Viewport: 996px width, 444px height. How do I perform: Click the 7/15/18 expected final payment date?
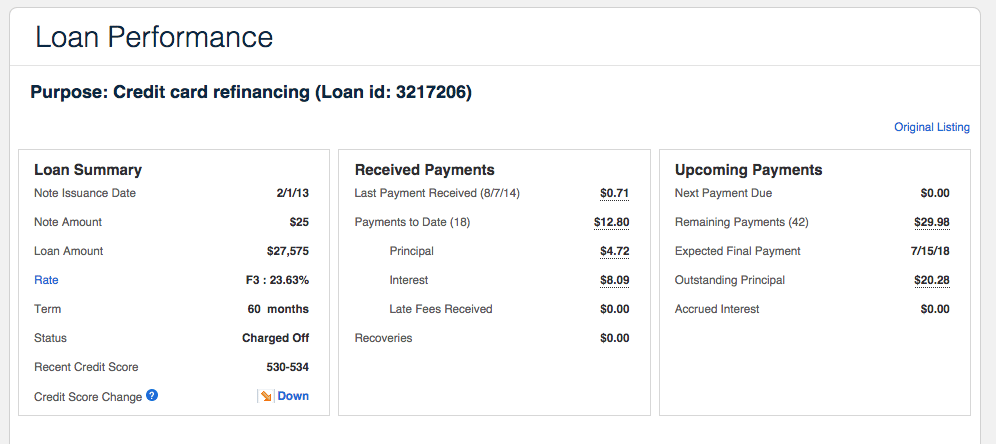pos(927,251)
